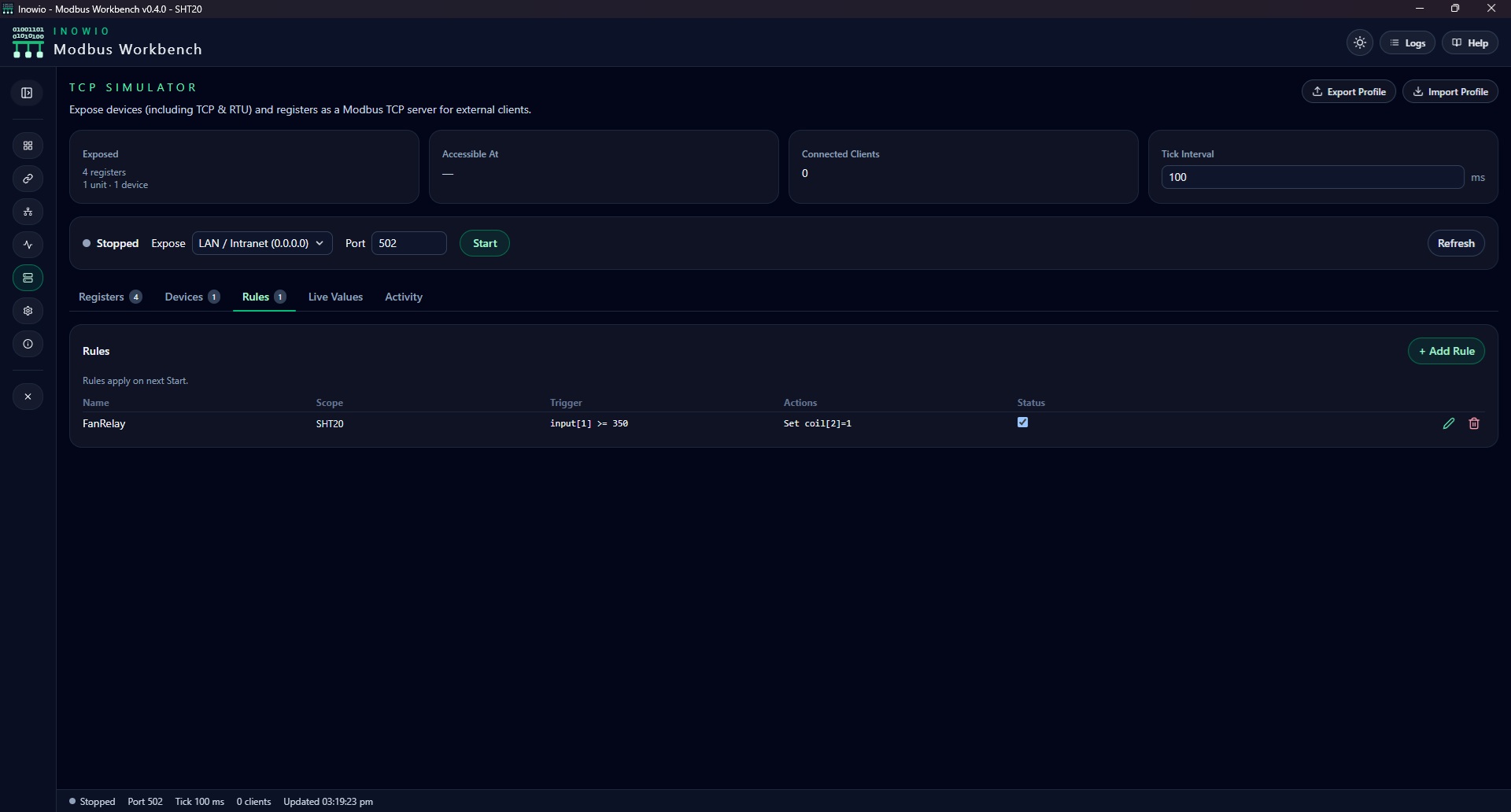Click the Actions column header

800,403
